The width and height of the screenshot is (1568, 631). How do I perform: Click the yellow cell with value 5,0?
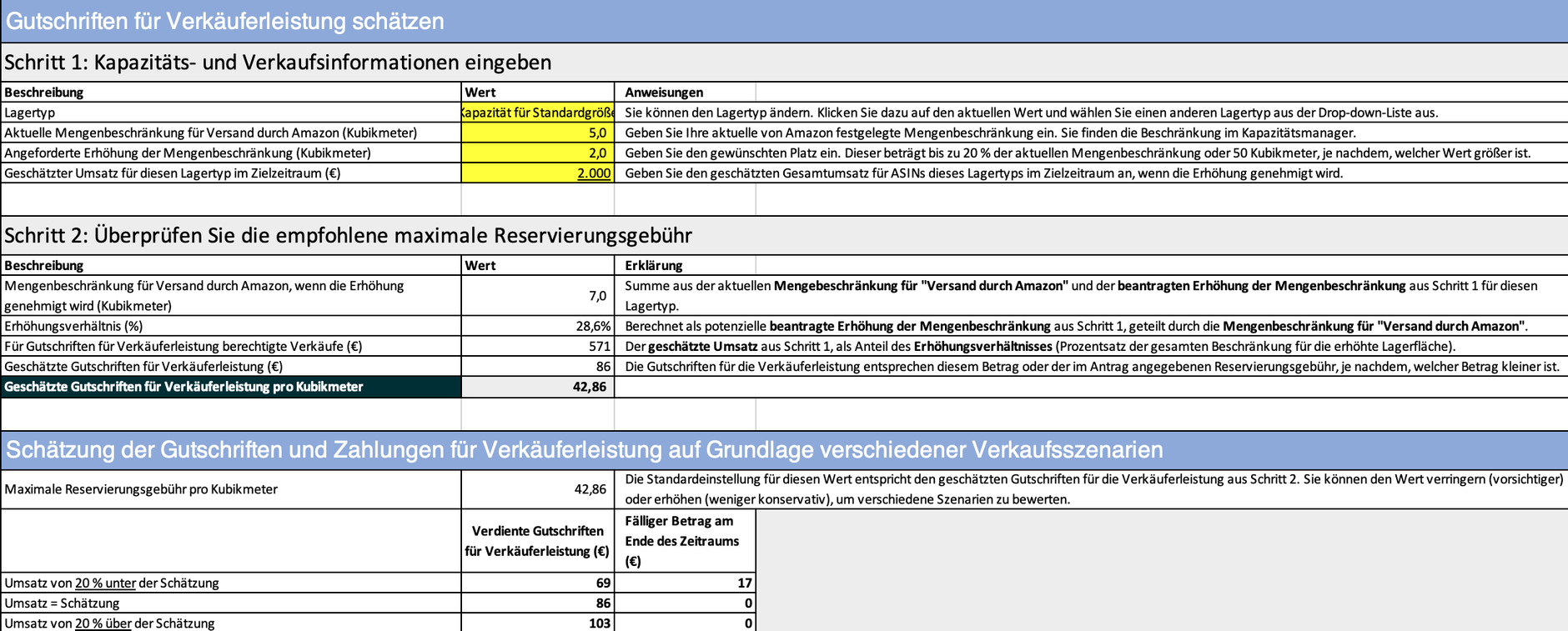point(538,133)
